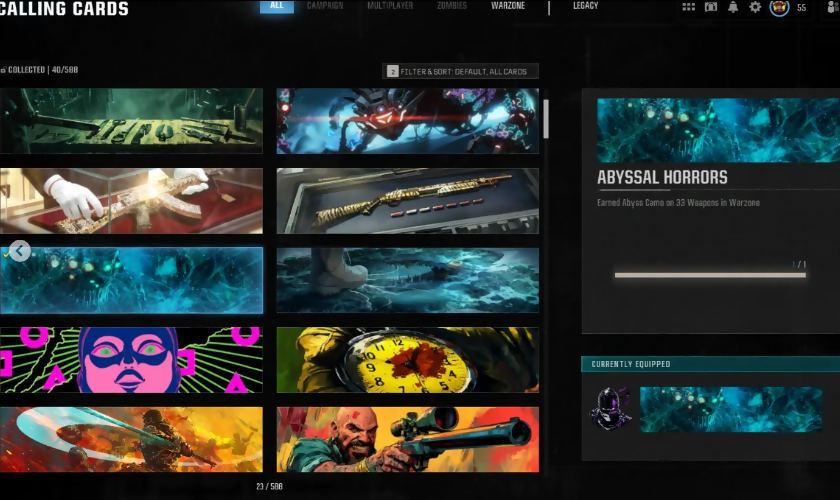The height and width of the screenshot is (500, 840).
Task: Go to the Warzone tab
Action: (x=508, y=6)
